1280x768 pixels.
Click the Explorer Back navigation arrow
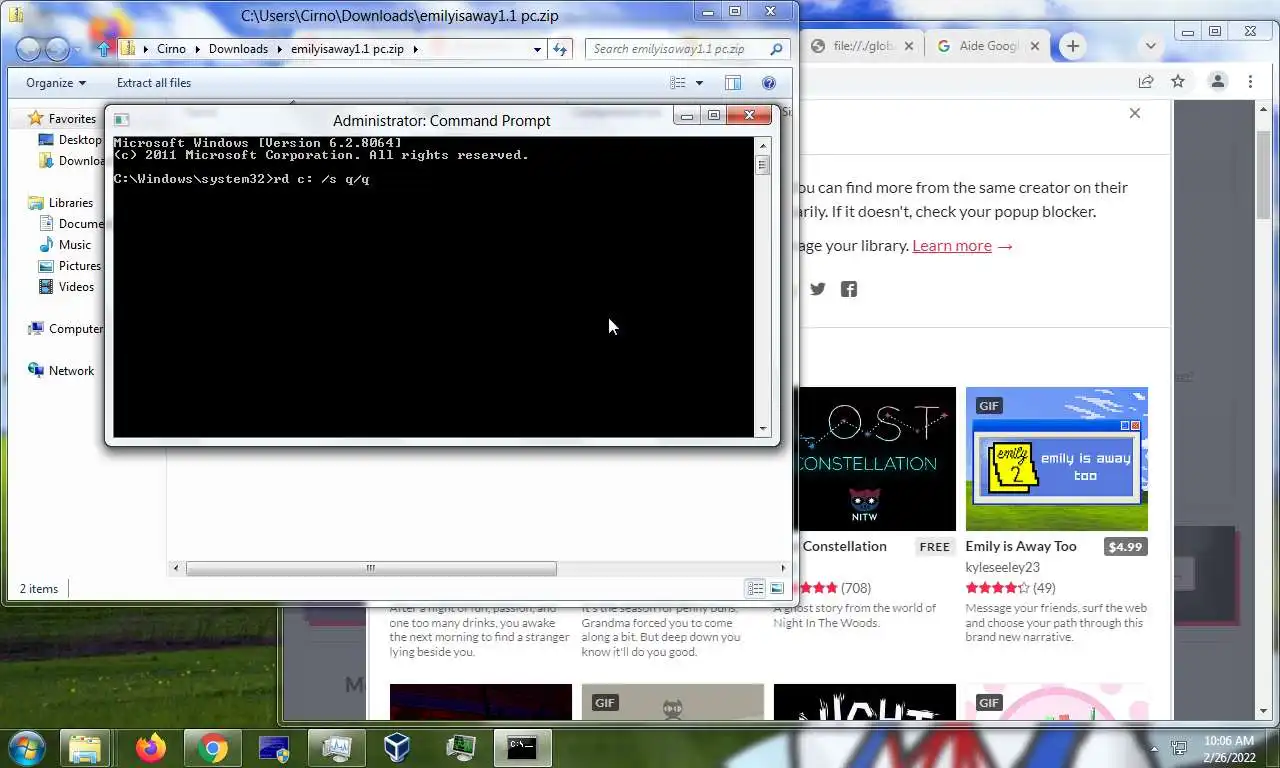coord(29,49)
